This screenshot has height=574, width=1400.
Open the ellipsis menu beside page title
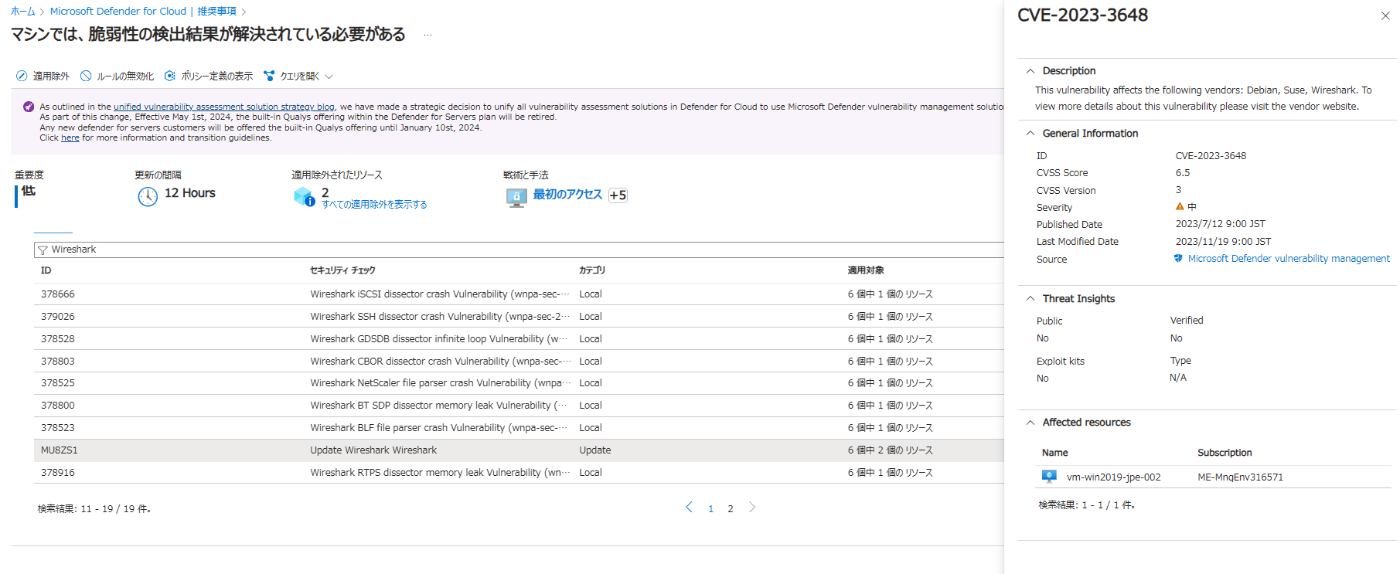point(427,35)
